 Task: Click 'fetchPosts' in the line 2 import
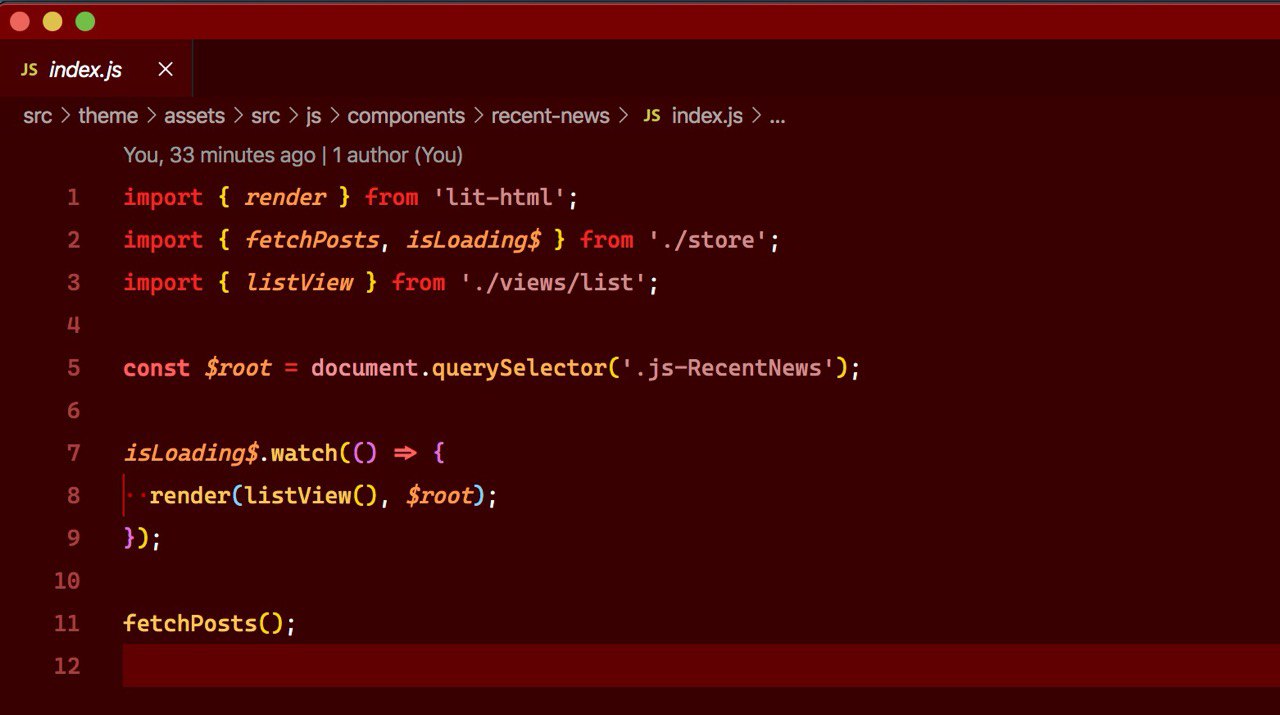pyautogui.click(x=312, y=240)
